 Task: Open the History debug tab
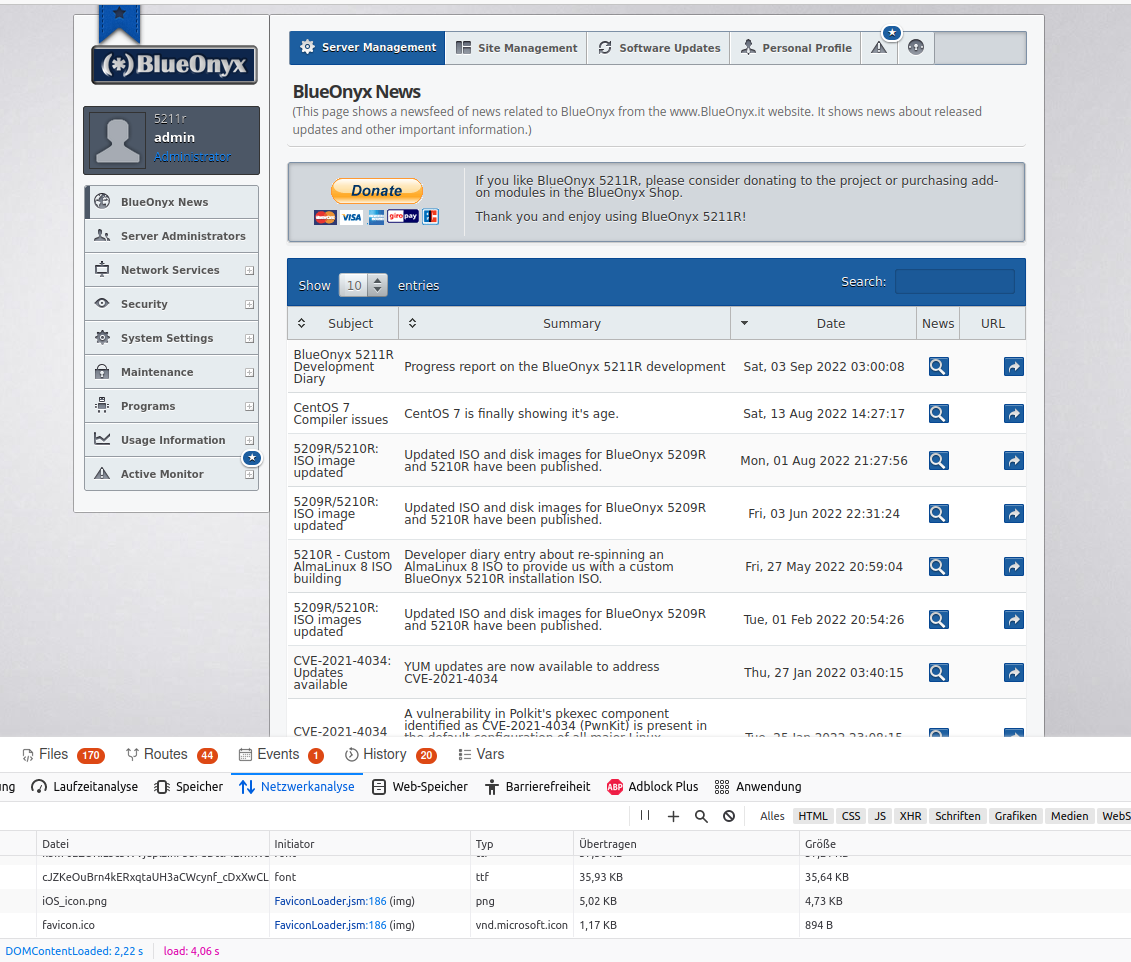coord(390,754)
